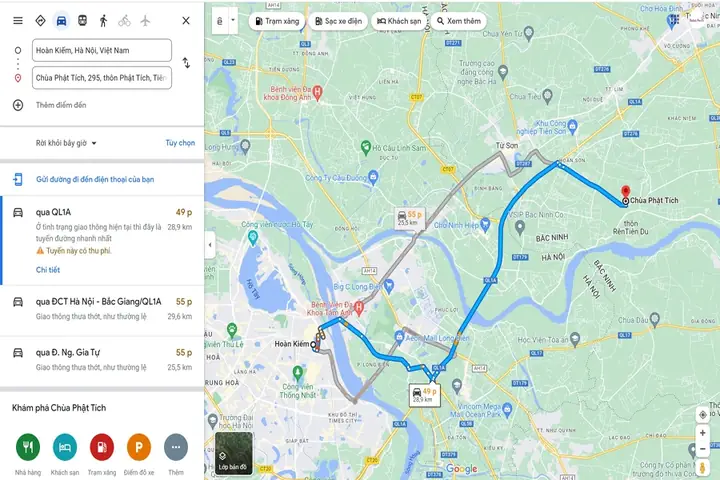Viewport: 720px width, 480px height.
Task: Click the Trạm xăng red circle icon
Action: click(102, 447)
